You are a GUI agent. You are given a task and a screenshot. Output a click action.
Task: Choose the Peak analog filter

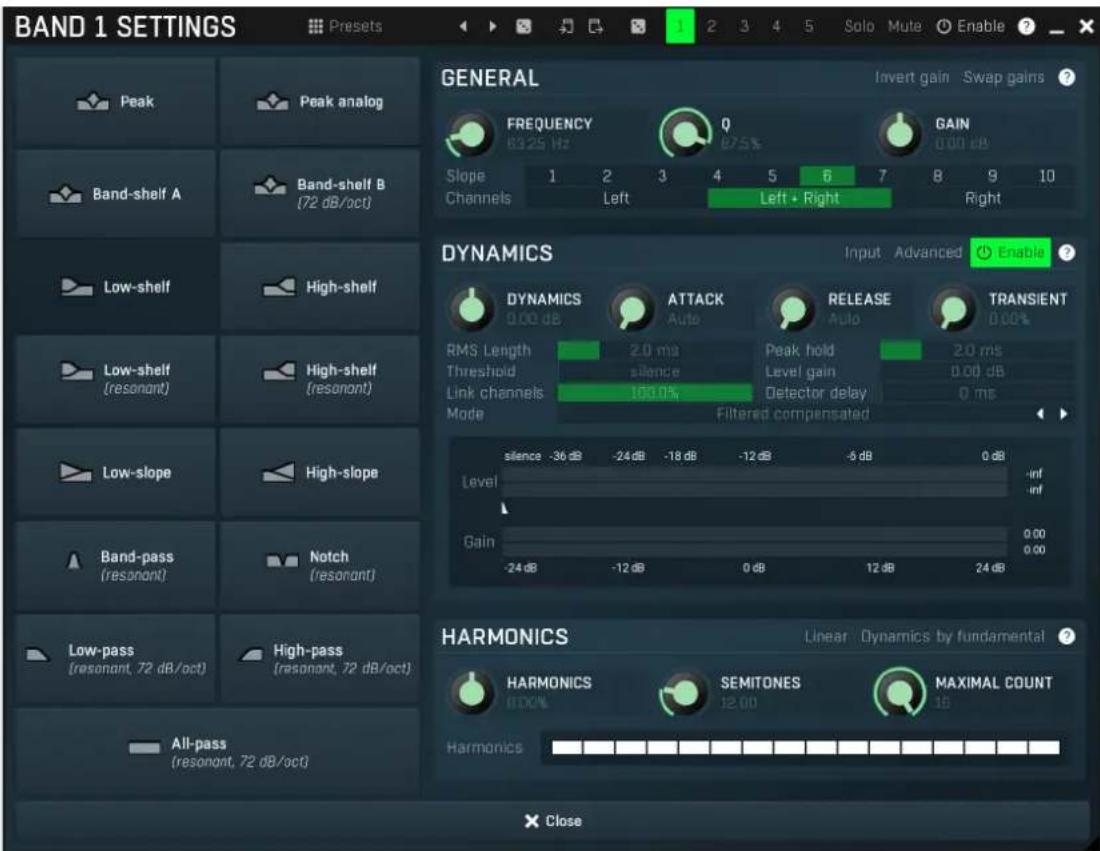coord(320,102)
